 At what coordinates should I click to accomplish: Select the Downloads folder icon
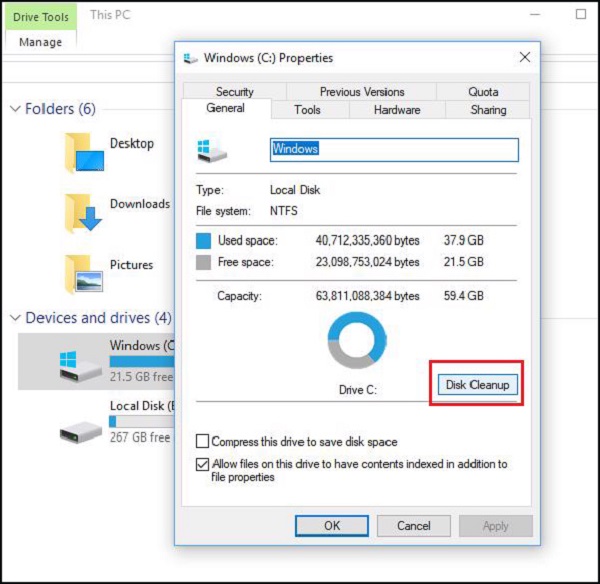(x=83, y=213)
